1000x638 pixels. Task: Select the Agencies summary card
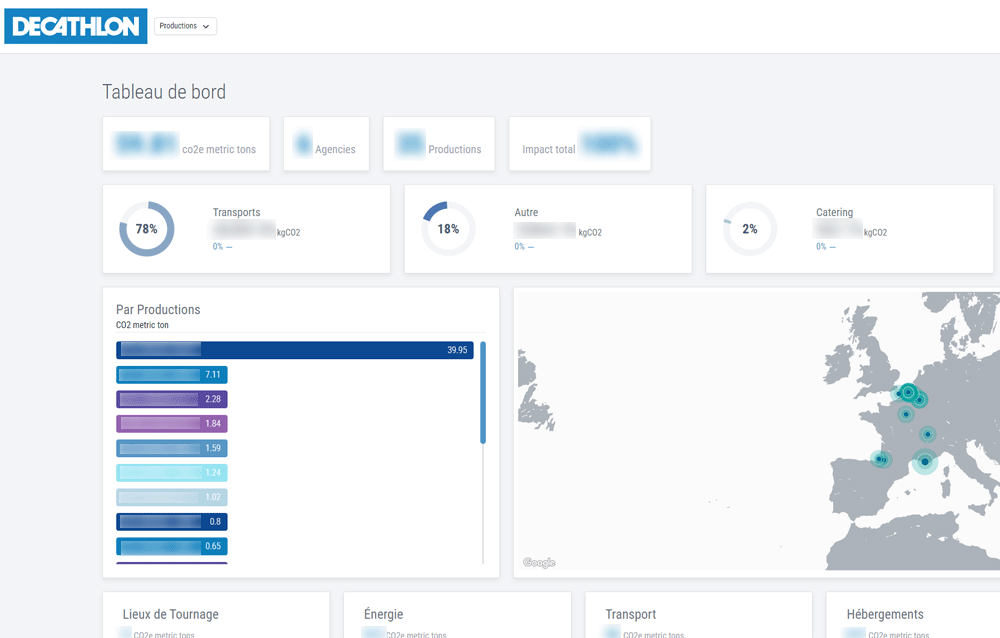[x=326, y=144]
